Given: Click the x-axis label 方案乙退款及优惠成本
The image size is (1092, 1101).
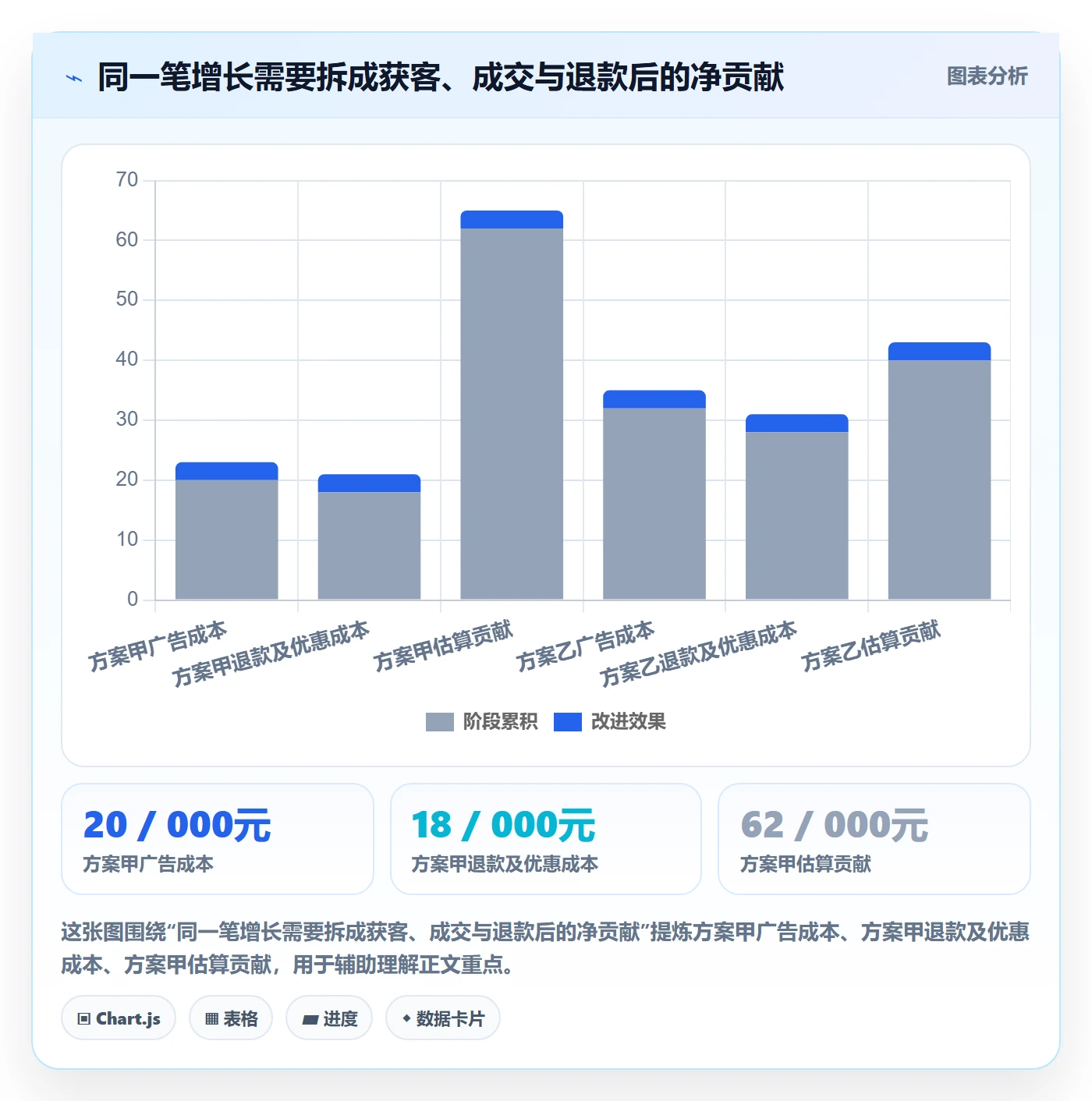Looking at the screenshot, I should coord(698,654).
